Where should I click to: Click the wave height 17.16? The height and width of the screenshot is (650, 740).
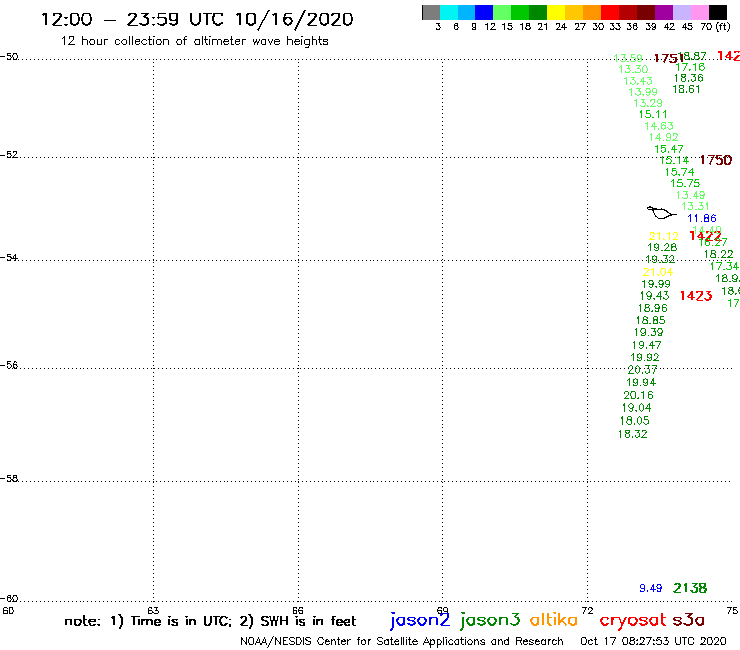point(690,68)
